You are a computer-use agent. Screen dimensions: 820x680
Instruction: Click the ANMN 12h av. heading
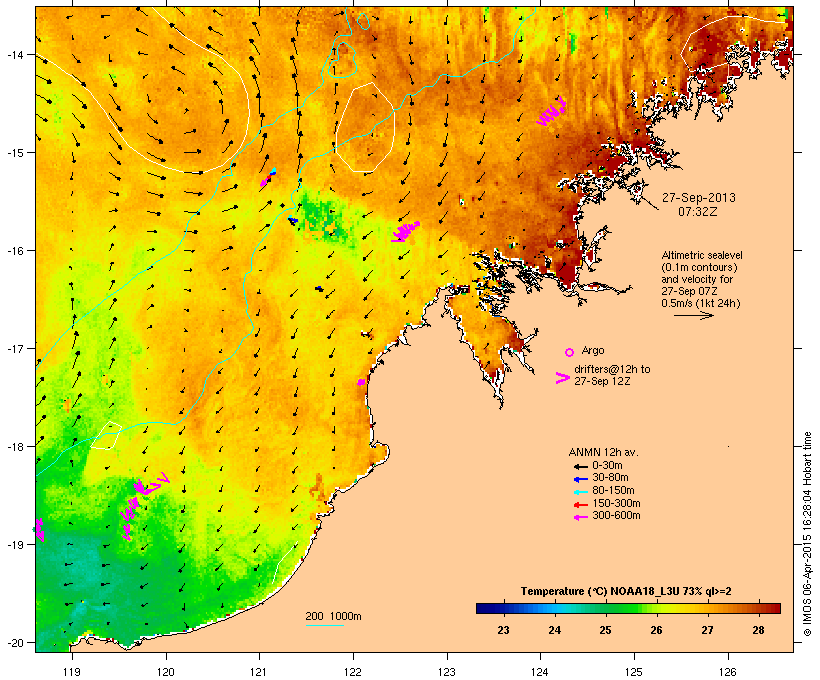click(x=603, y=452)
